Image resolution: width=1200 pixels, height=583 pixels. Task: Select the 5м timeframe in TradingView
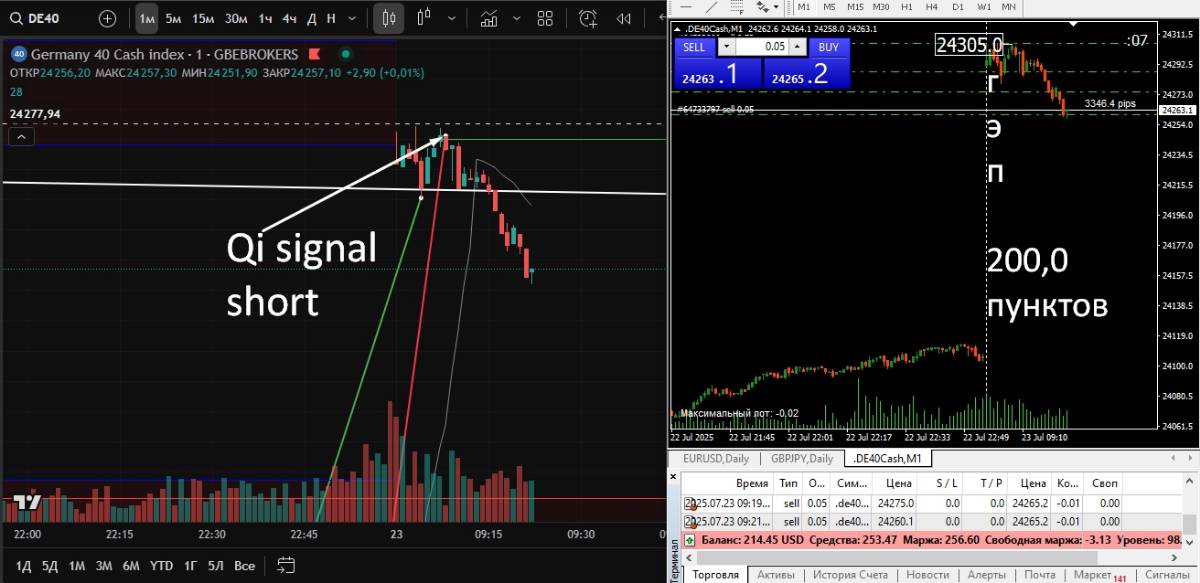[x=174, y=18]
